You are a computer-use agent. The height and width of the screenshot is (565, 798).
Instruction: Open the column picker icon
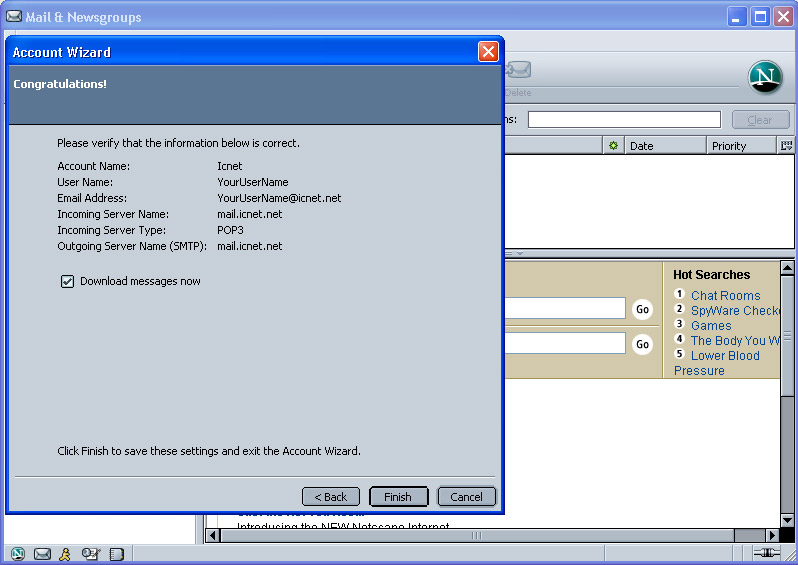click(786, 146)
